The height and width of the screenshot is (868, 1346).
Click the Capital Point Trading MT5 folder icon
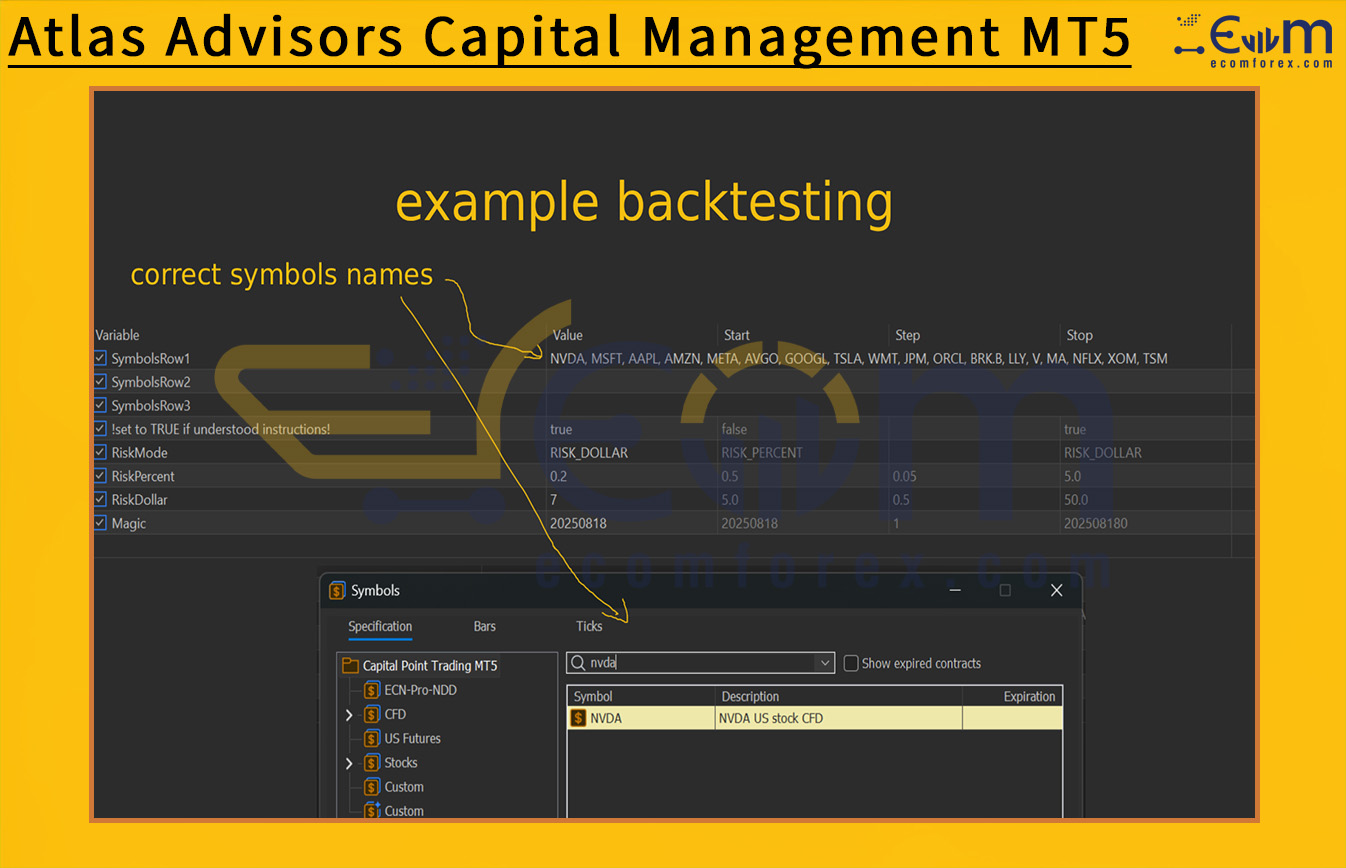[350, 666]
